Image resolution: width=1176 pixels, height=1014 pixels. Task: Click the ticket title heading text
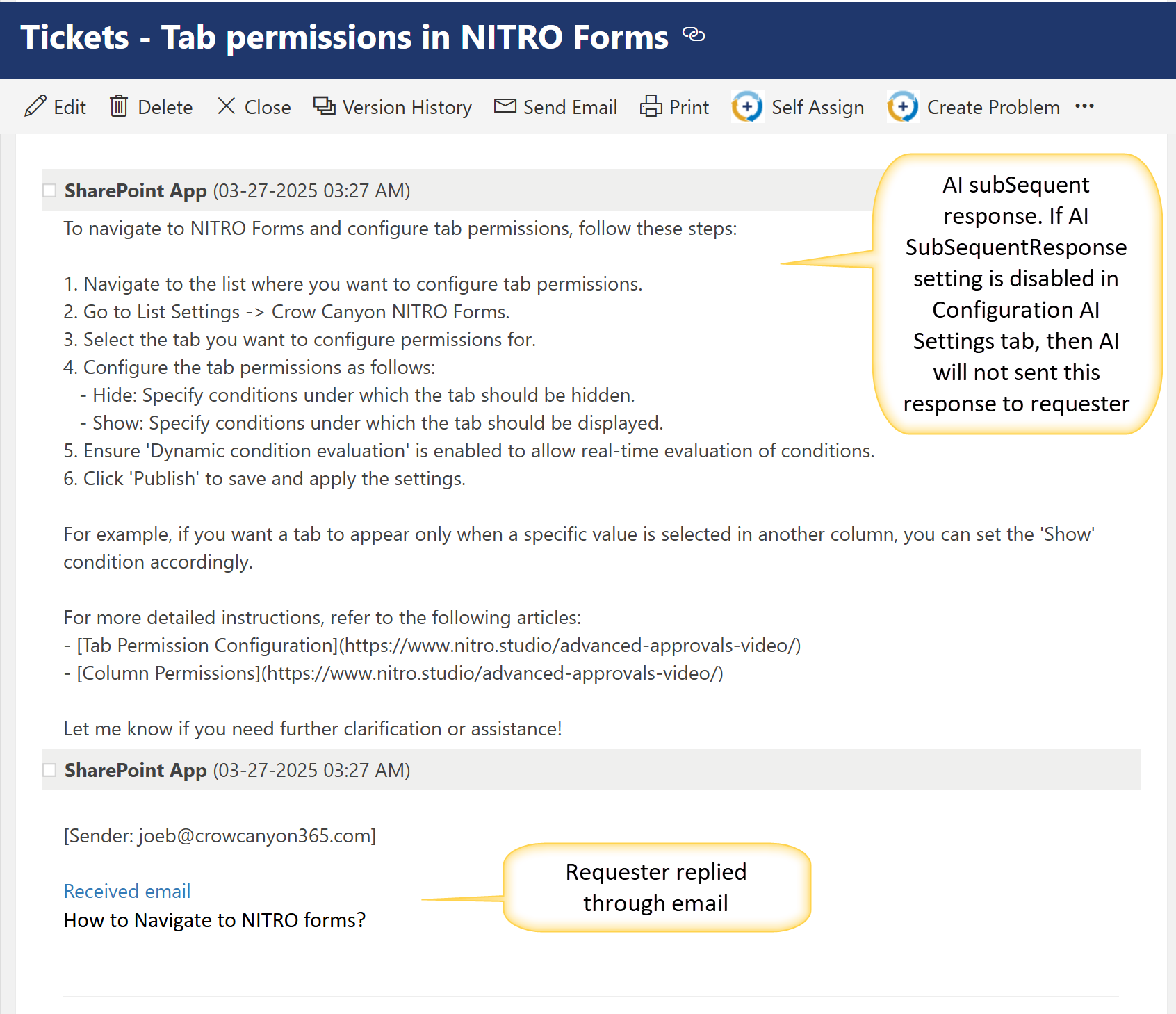(x=344, y=38)
